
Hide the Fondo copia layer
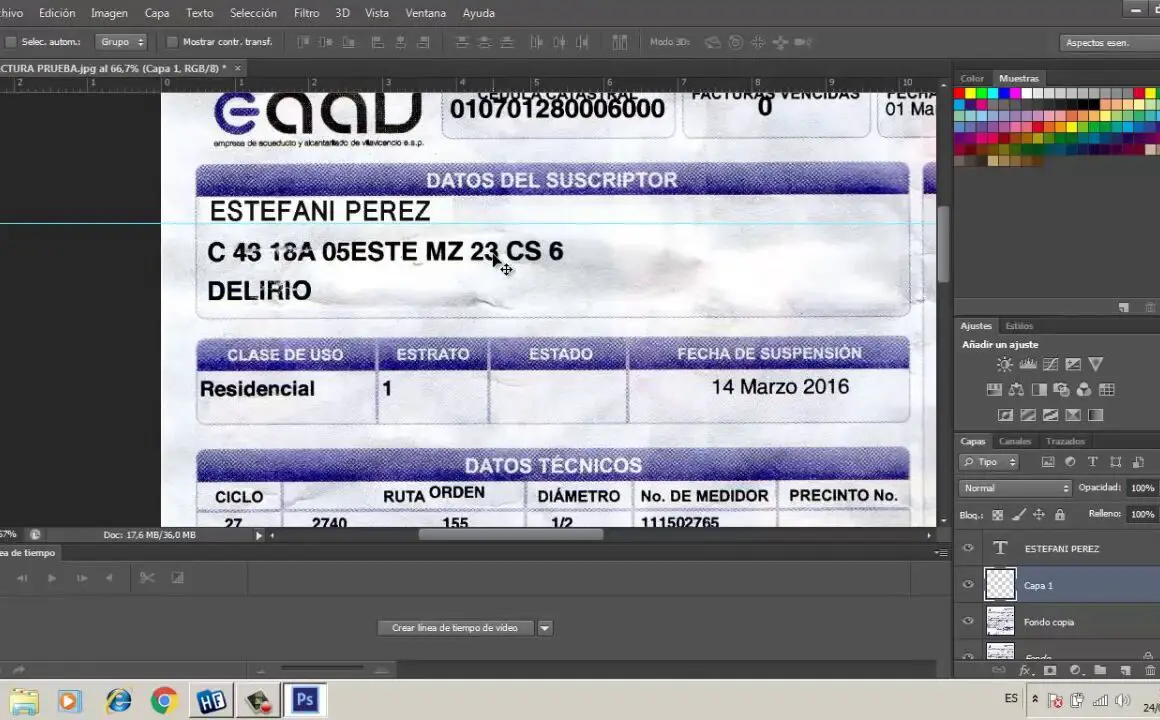click(968, 622)
